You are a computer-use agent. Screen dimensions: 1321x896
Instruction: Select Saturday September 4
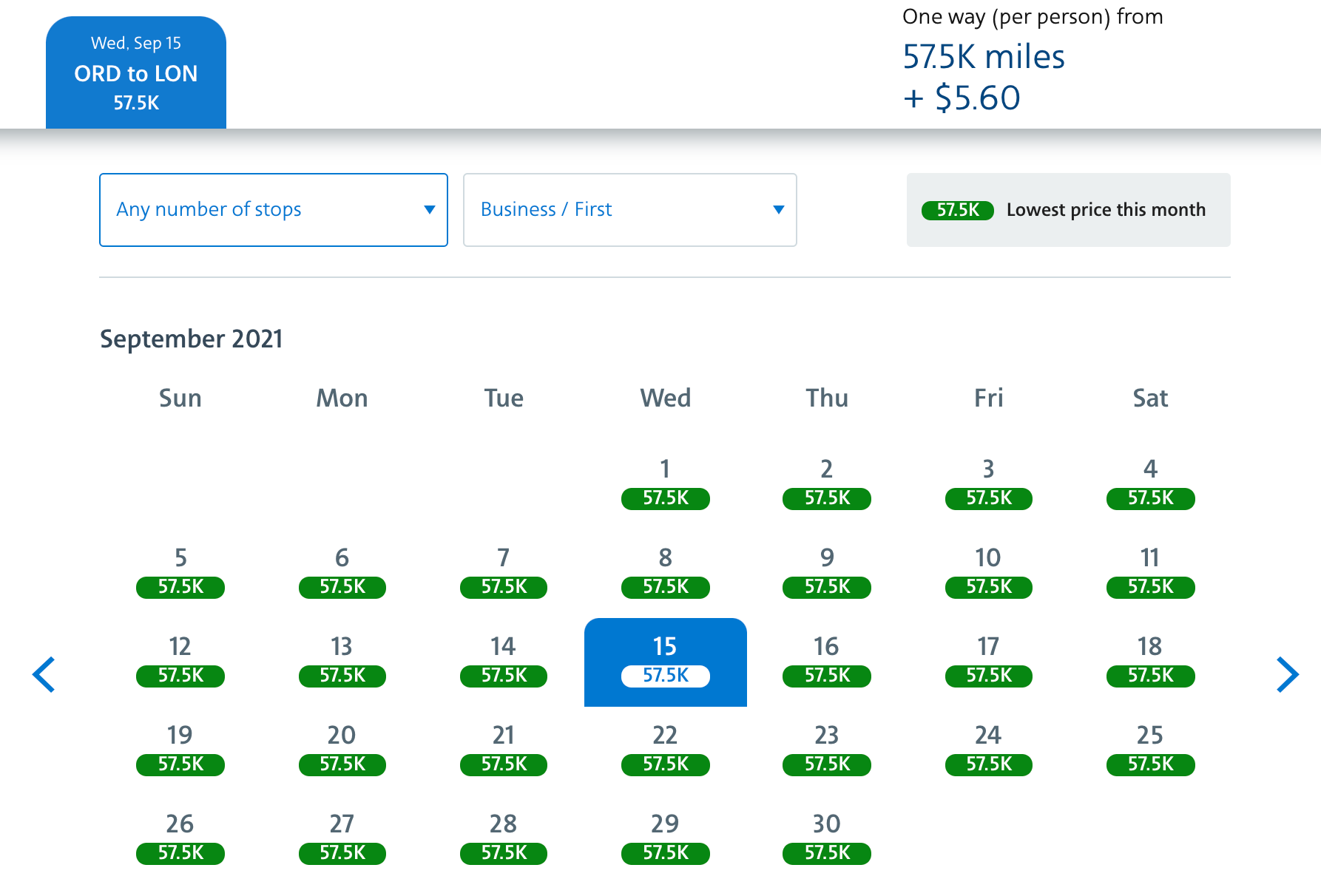coord(1150,484)
